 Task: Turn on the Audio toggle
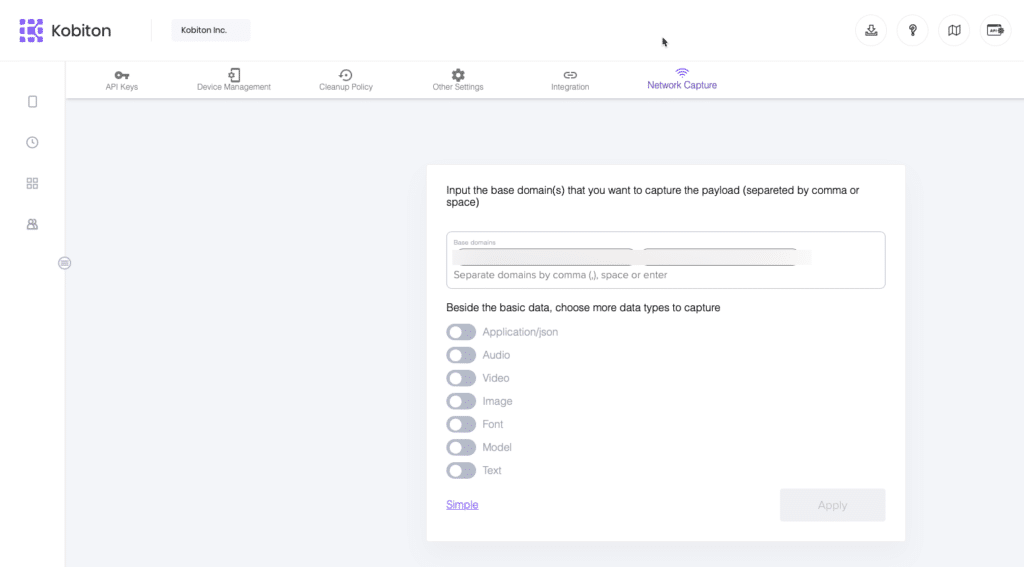tap(461, 355)
